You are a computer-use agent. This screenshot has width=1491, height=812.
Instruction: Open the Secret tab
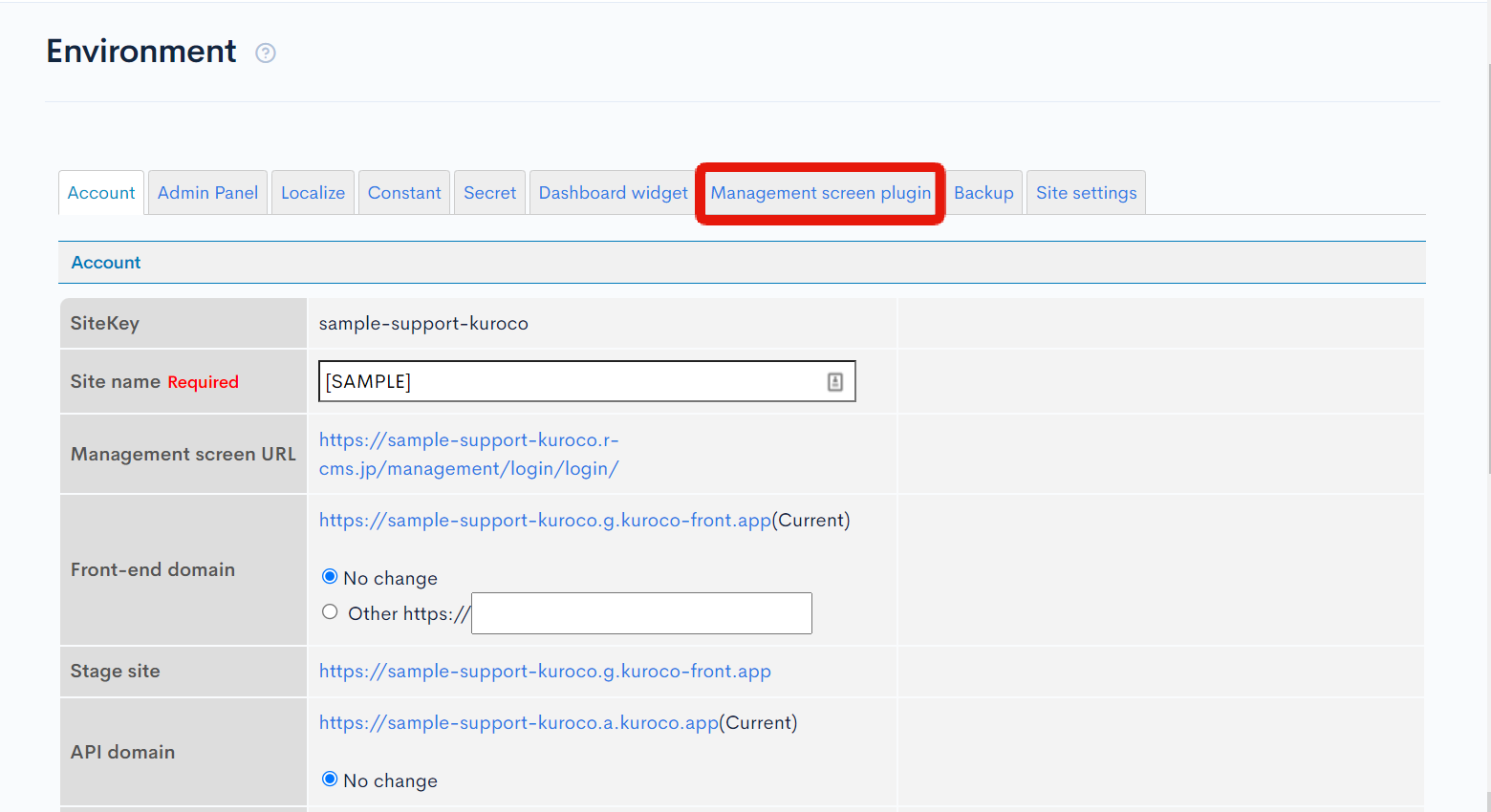click(489, 192)
